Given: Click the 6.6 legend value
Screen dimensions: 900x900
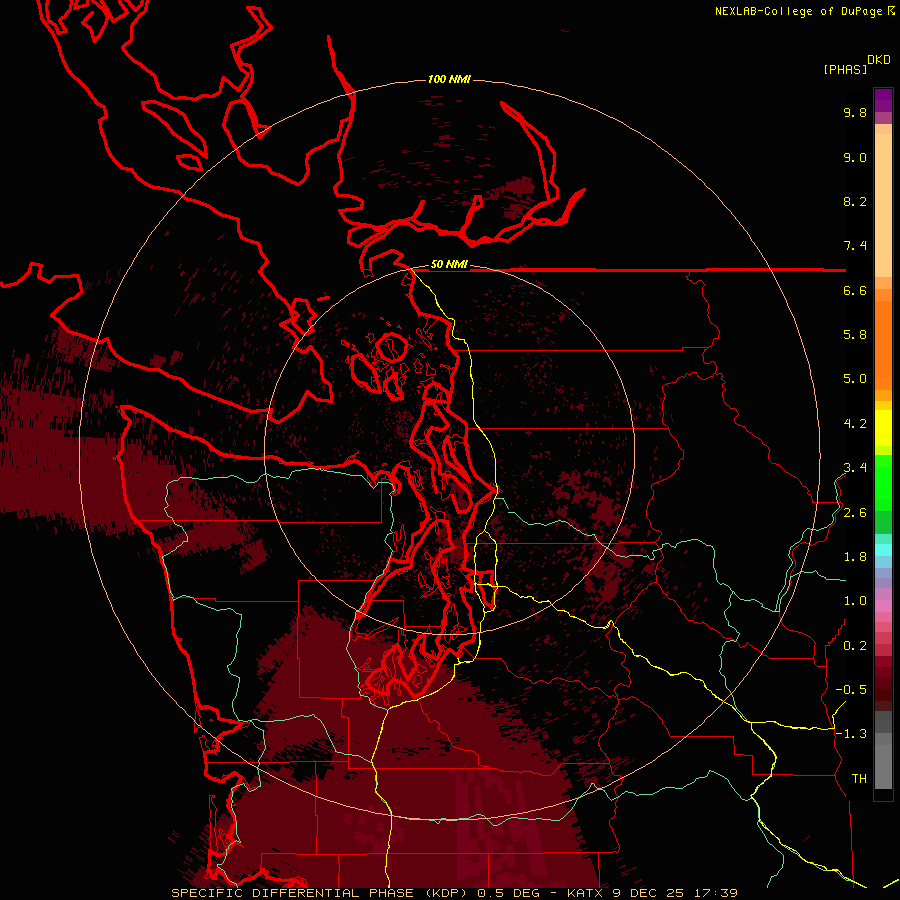Looking at the screenshot, I should 855,290.
